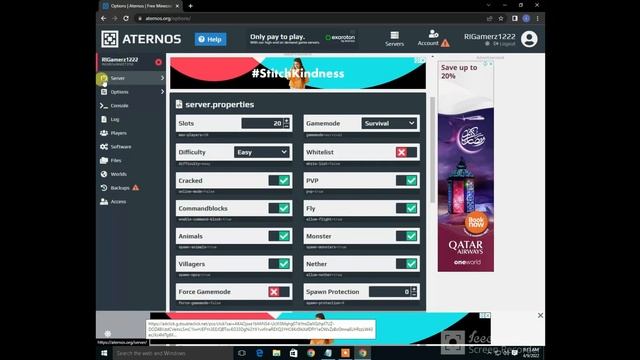Reload the page

[x=126, y=18]
